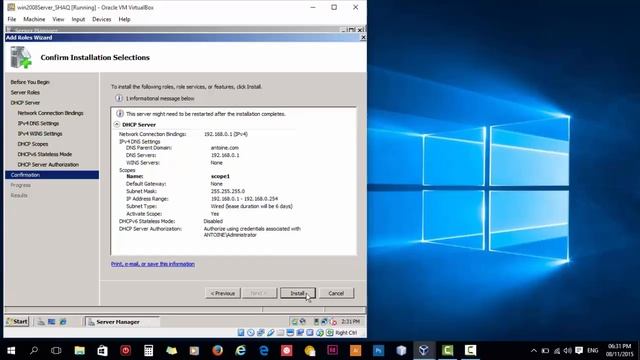
Task: Click the ENG language indicator
Action: (x=593, y=350)
